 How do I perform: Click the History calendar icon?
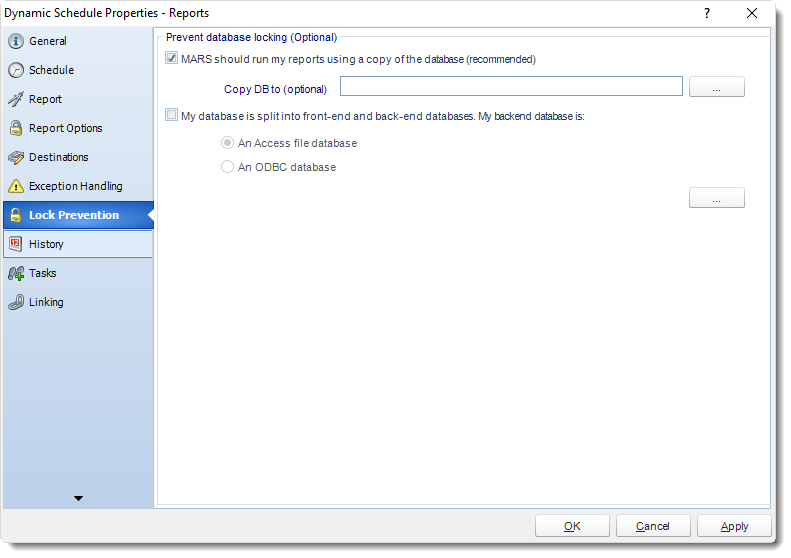[16, 244]
